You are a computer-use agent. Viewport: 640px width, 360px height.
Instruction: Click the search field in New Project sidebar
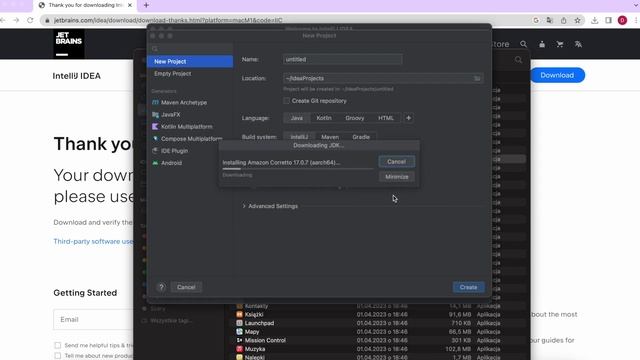tap(190, 49)
